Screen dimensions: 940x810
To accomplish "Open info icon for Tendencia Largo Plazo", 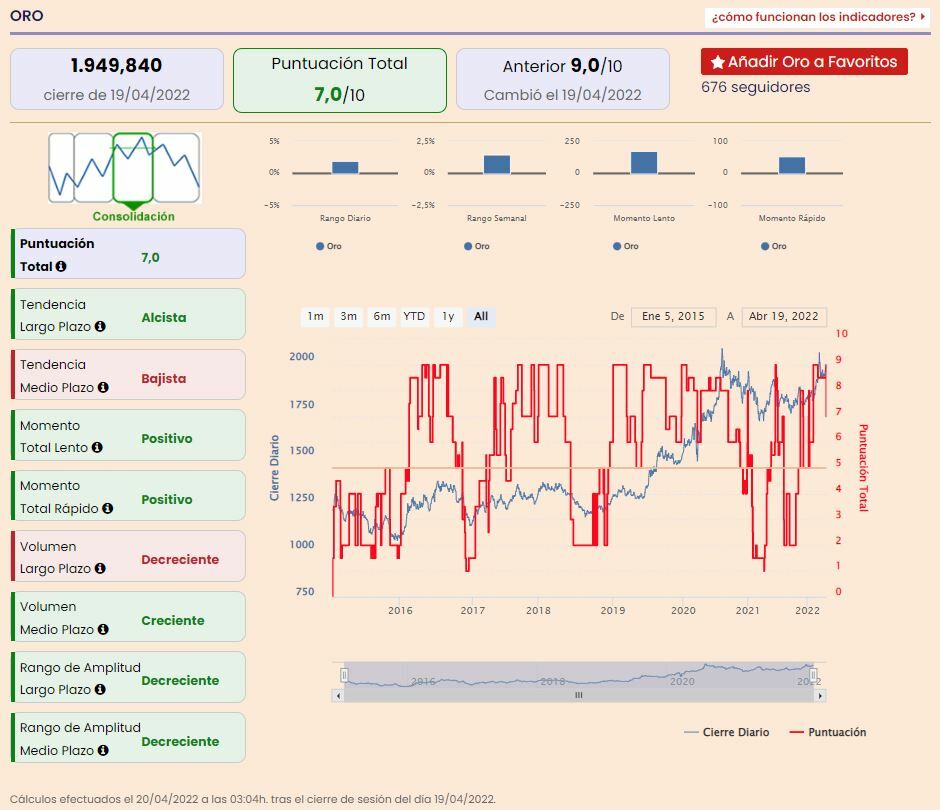I will [x=100, y=326].
